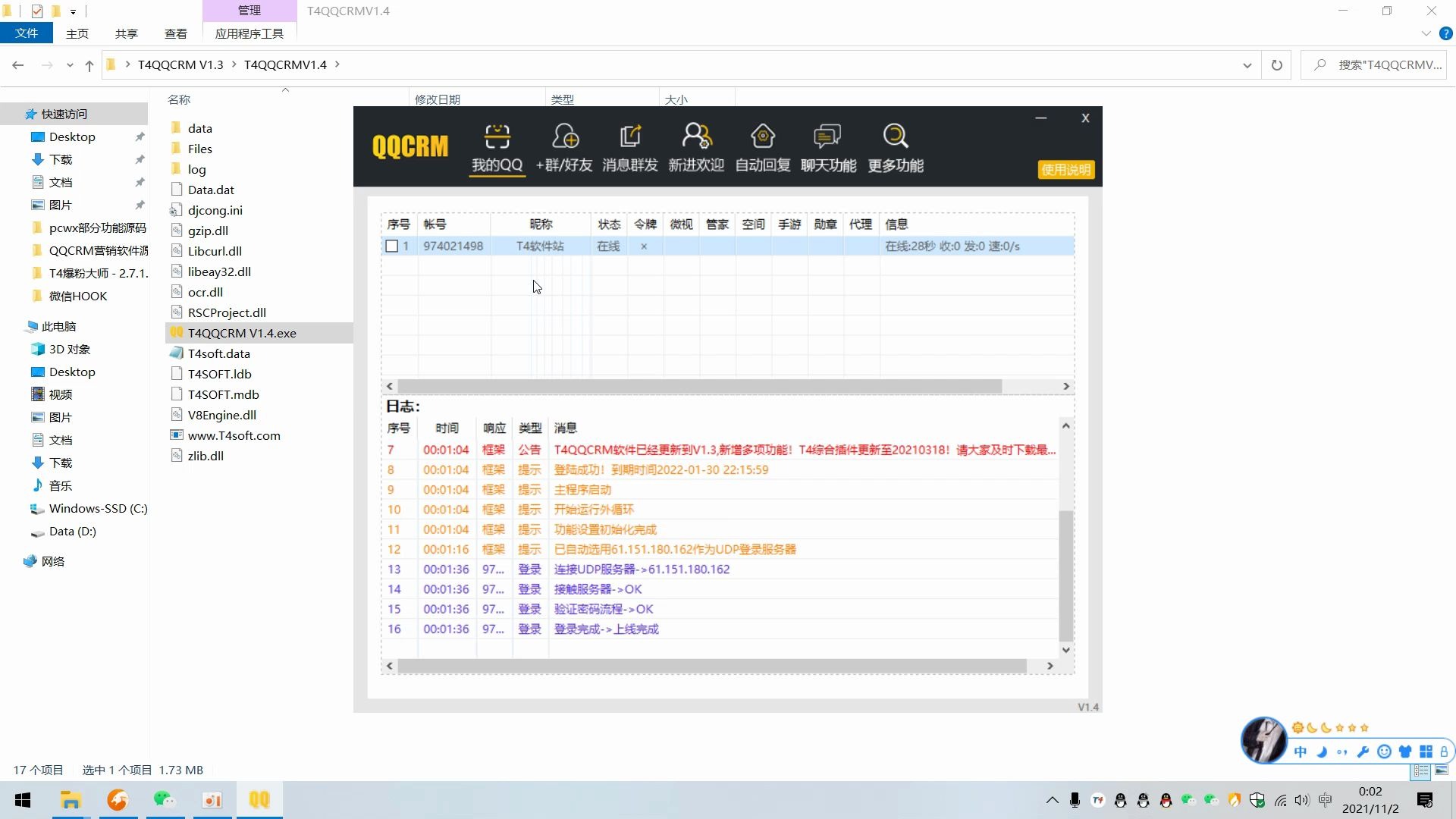This screenshot has height=819, width=1456.
Task: Select T4QQCRM V1.4.exe file
Action: click(x=242, y=333)
